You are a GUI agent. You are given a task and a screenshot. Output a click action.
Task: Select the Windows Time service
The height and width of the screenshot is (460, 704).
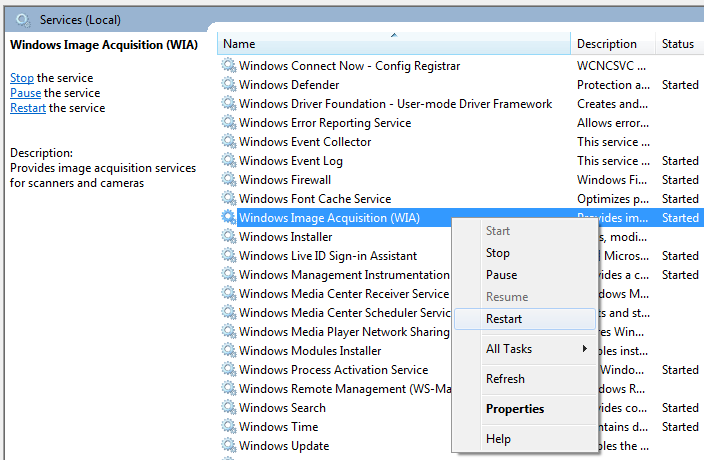tap(278, 426)
